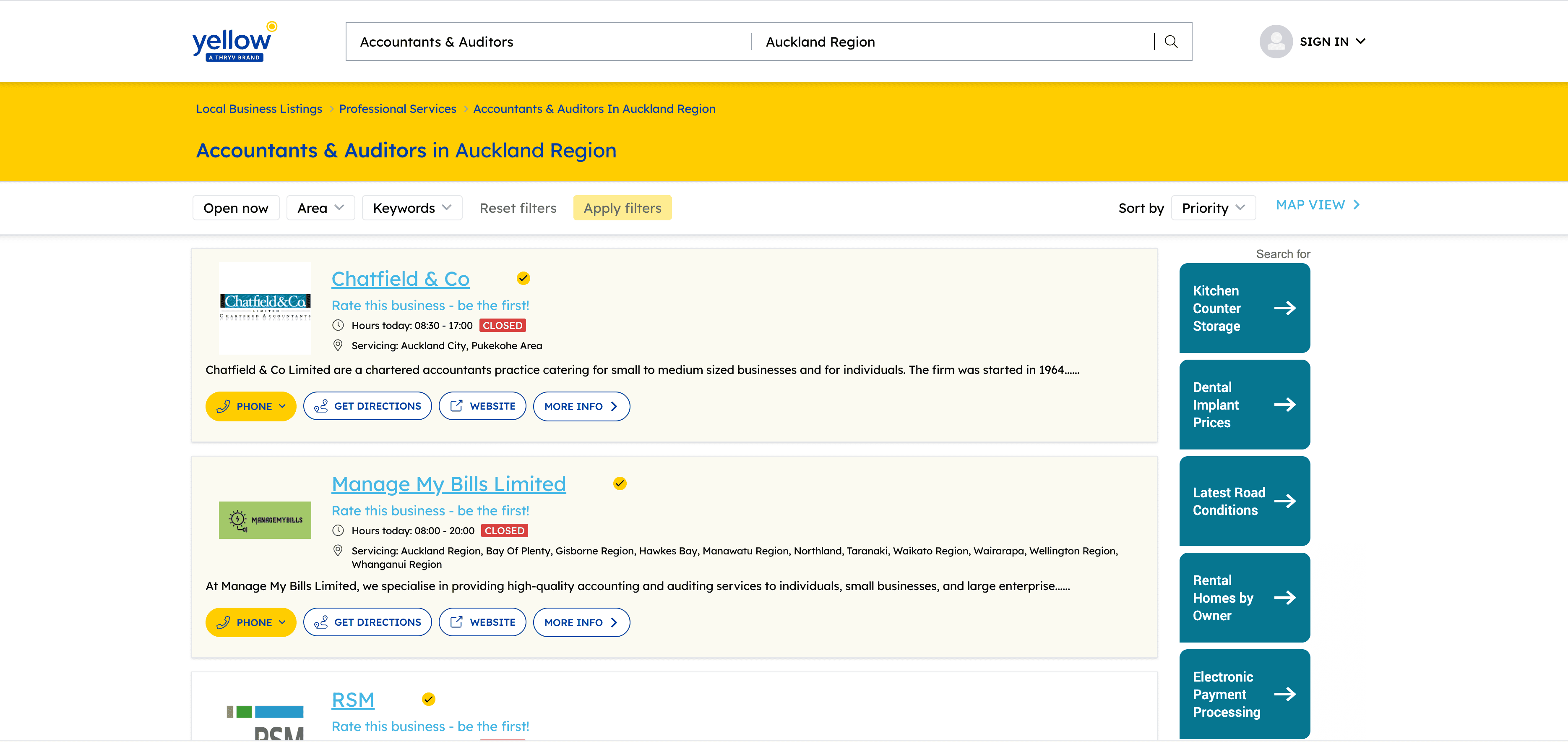Click Manage My Bills verified badge
Image resolution: width=1568 pixels, height=742 pixels.
pos(620,484)
